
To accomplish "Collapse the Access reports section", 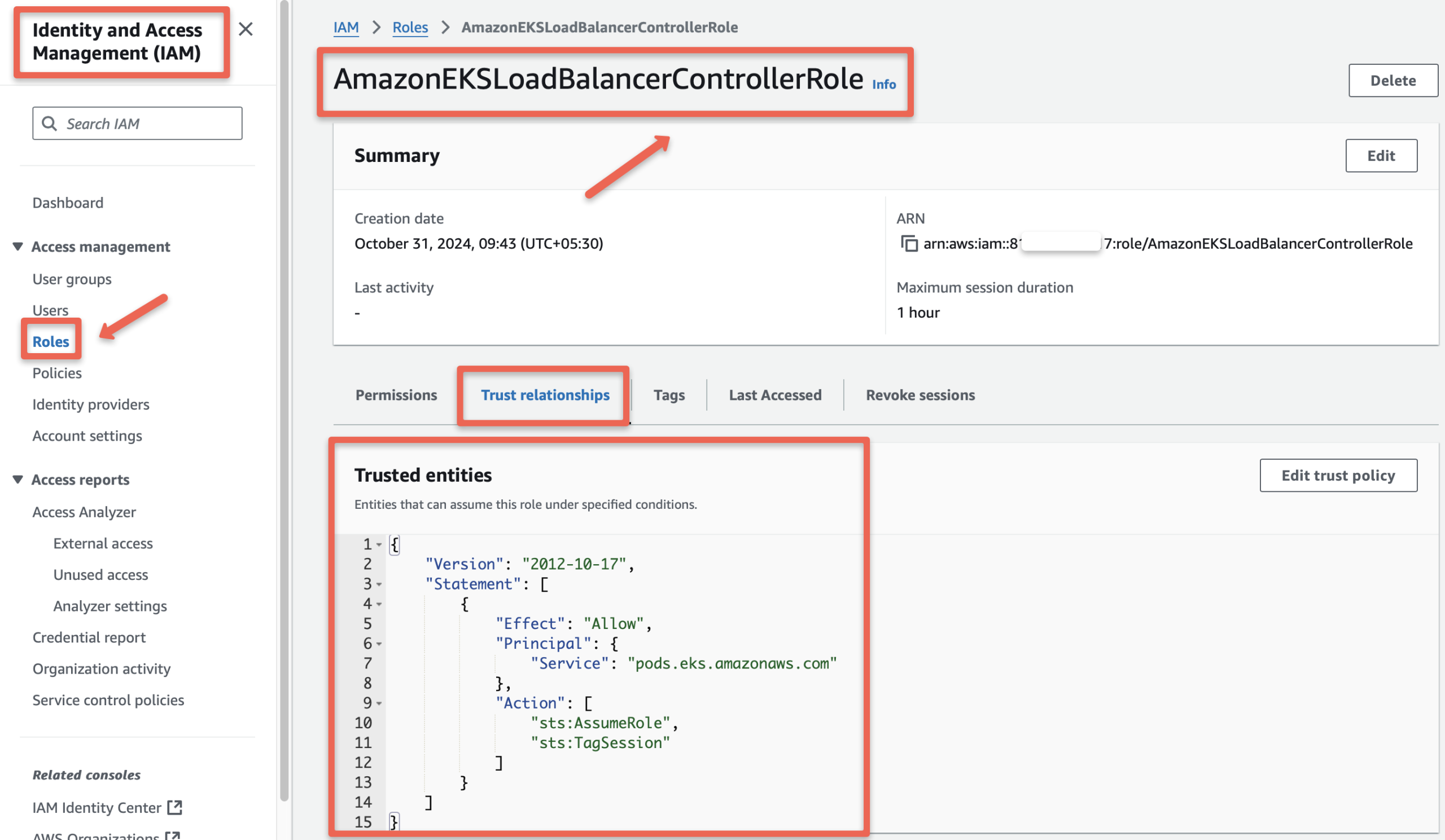I will pos(17,480).
